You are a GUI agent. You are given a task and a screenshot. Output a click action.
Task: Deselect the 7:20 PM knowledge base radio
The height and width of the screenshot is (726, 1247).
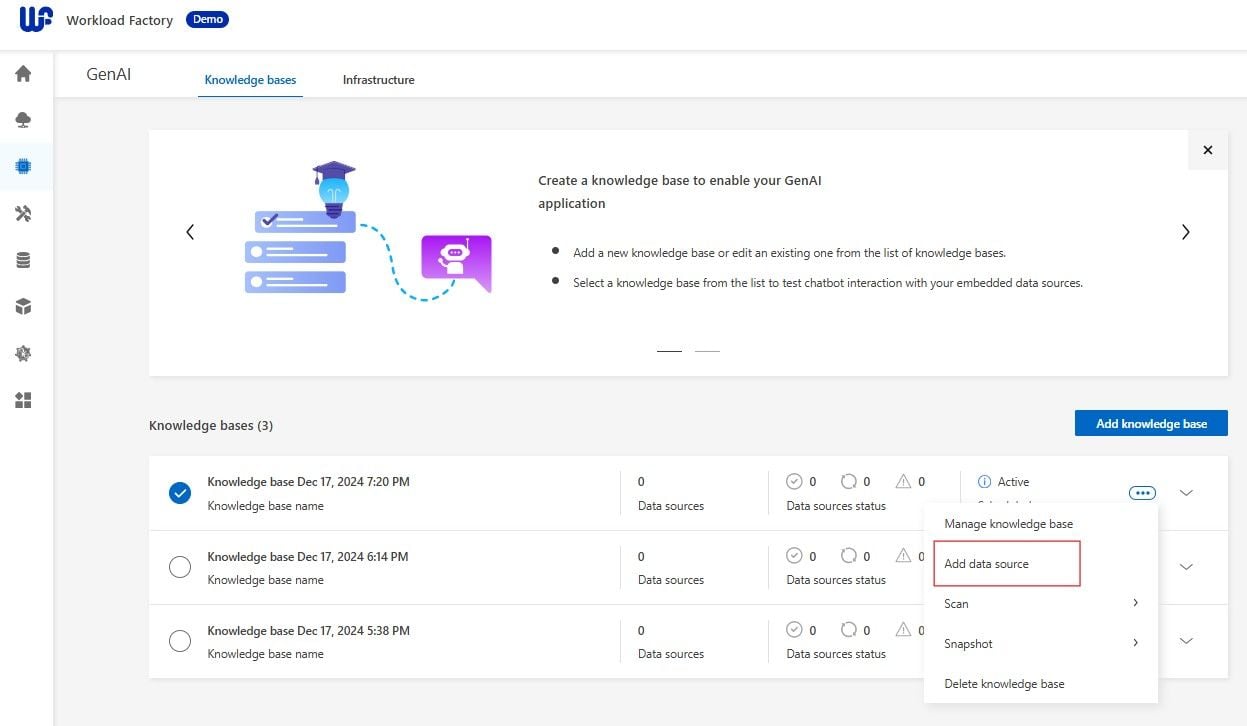(180, 493)
